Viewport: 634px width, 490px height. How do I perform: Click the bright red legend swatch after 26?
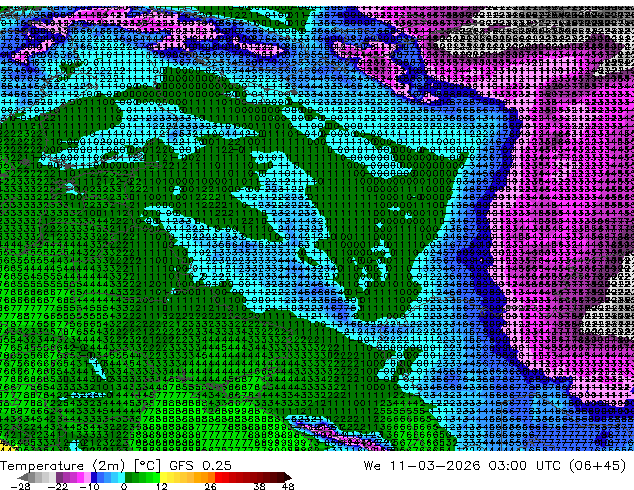tap(218, 477)
